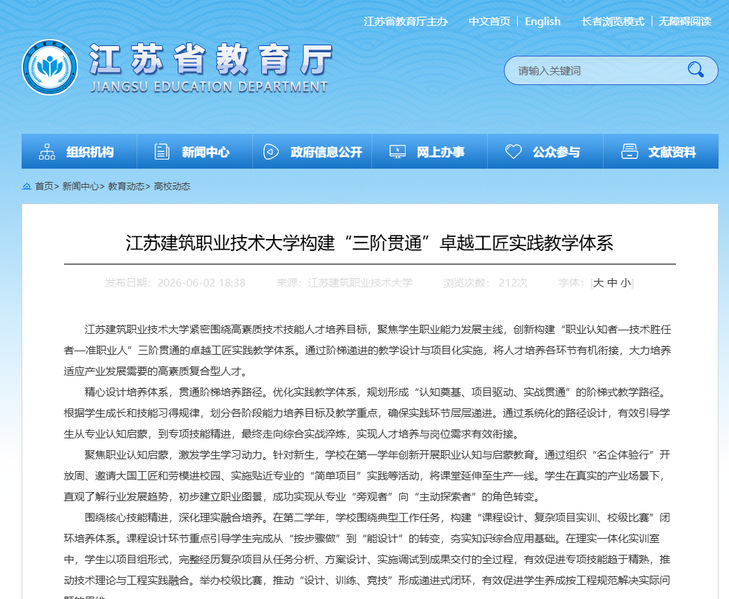This screenshot has height=599, width=729.
Task: Click the 江苏省教育厅 site title text
Action: point(211,60)
